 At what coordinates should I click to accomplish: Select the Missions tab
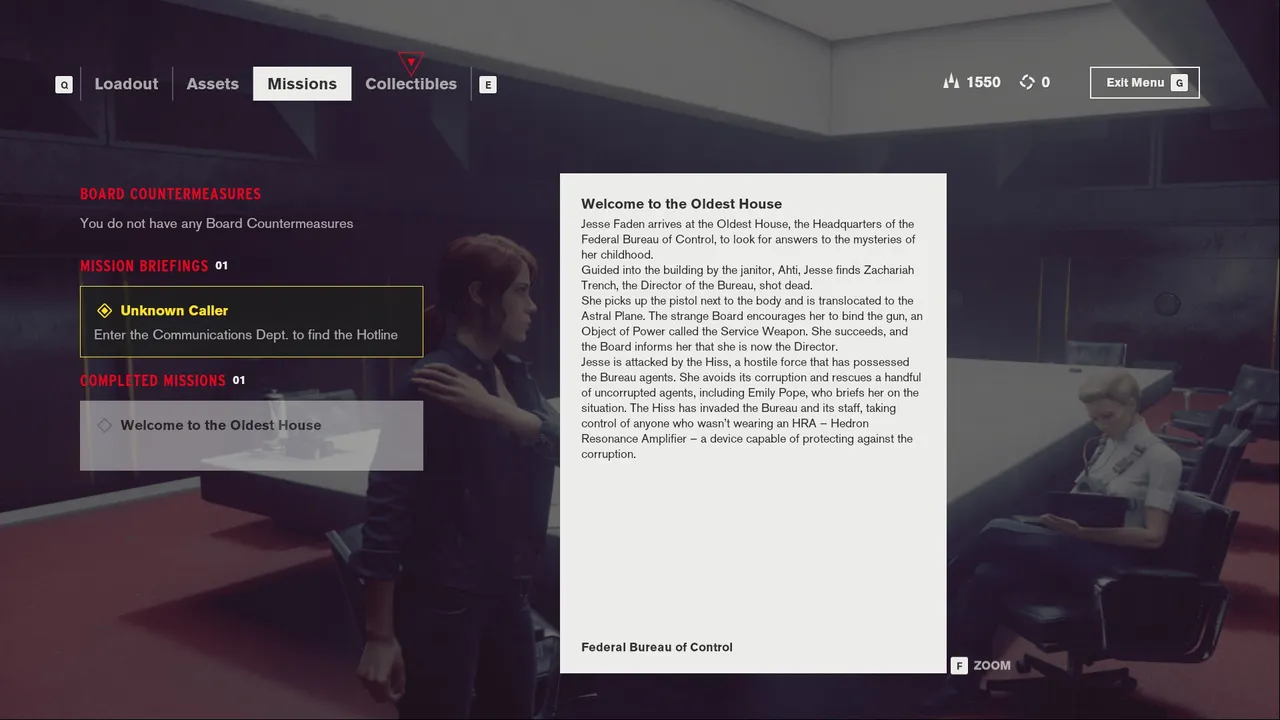302,84
